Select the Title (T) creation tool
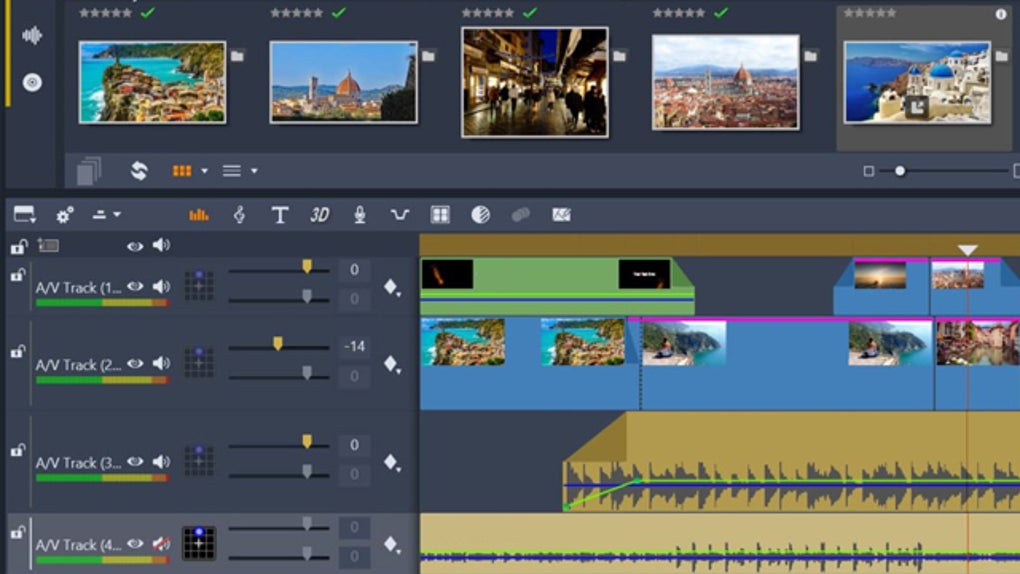Image resolution: width=1020 pixels, height=574 pixels. coord(280,215)
